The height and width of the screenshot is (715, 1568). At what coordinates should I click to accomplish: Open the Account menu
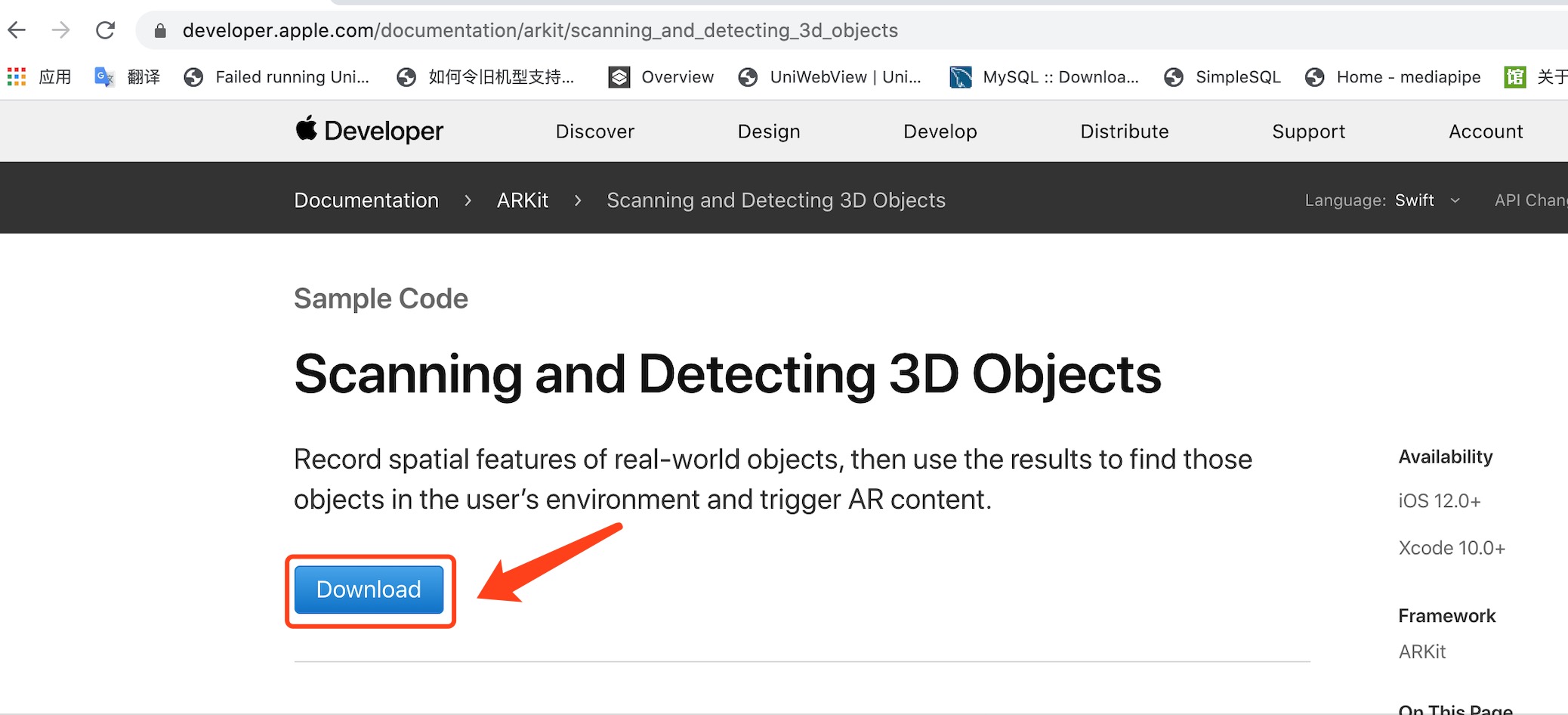[1486, 132]
